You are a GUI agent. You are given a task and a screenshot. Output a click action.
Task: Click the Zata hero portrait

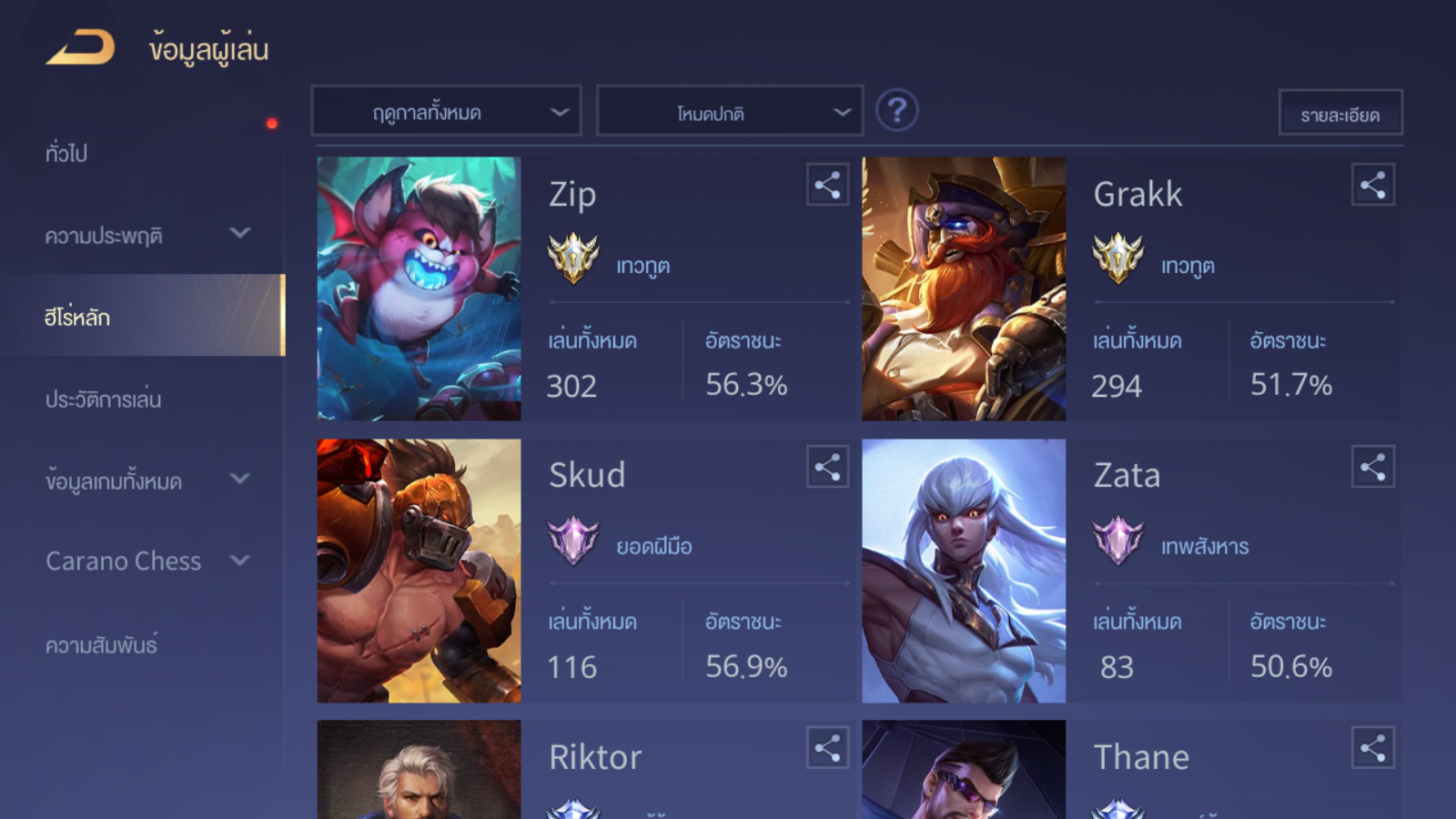pos(964,571)
